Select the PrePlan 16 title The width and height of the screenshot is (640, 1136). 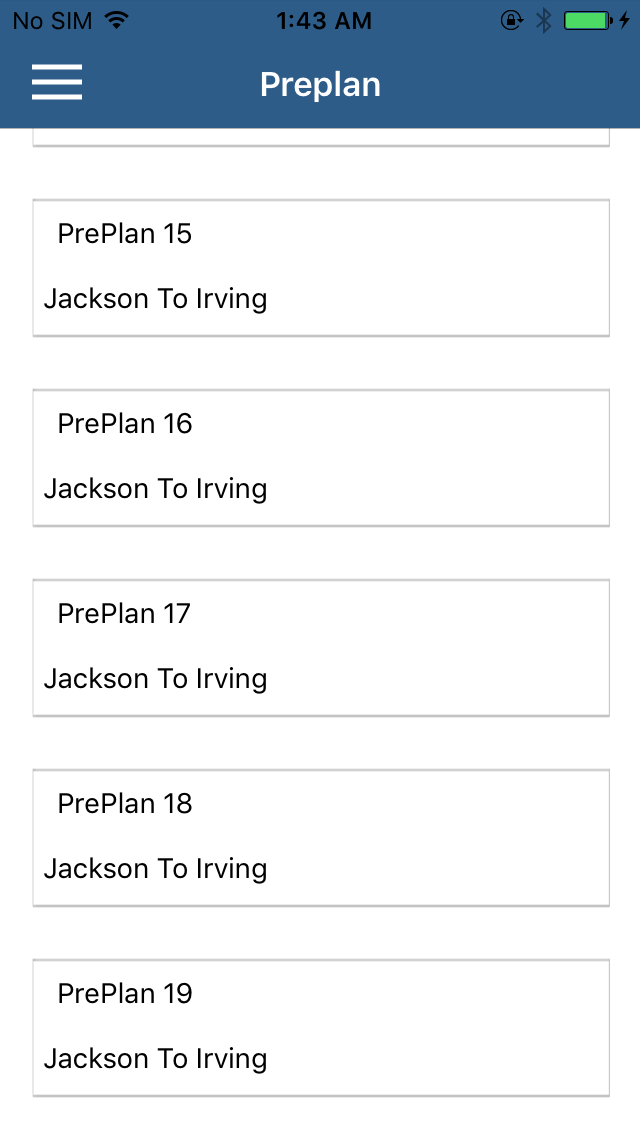(x=125, y=424)
